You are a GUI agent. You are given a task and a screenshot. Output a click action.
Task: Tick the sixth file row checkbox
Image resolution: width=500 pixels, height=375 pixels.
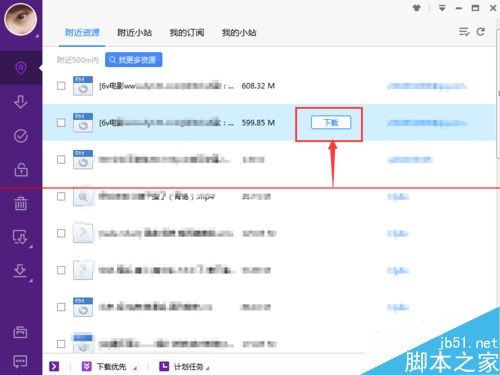[x=61, y=270]
